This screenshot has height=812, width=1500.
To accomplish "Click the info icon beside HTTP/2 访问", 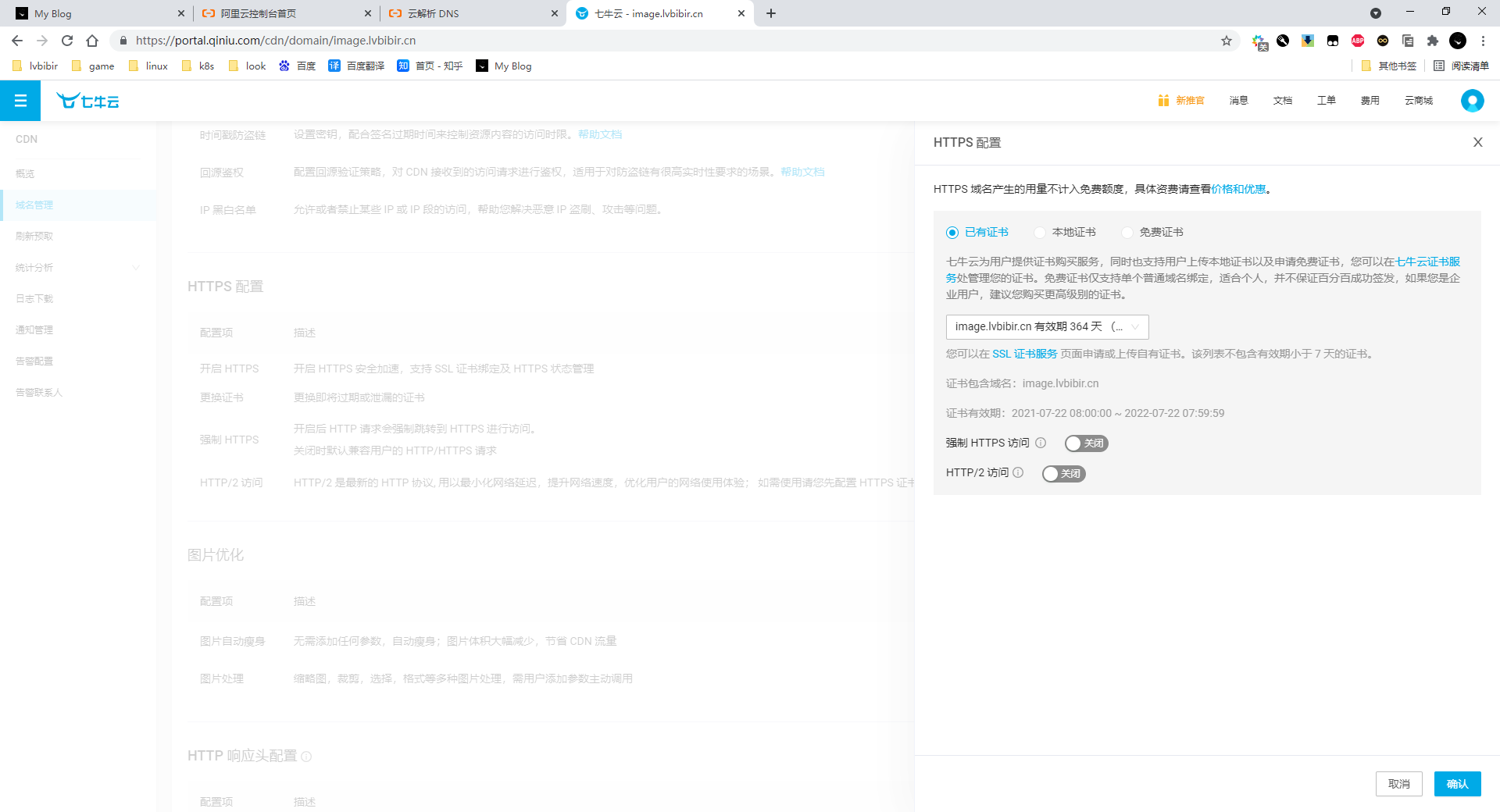I will tap(1018, 472).
